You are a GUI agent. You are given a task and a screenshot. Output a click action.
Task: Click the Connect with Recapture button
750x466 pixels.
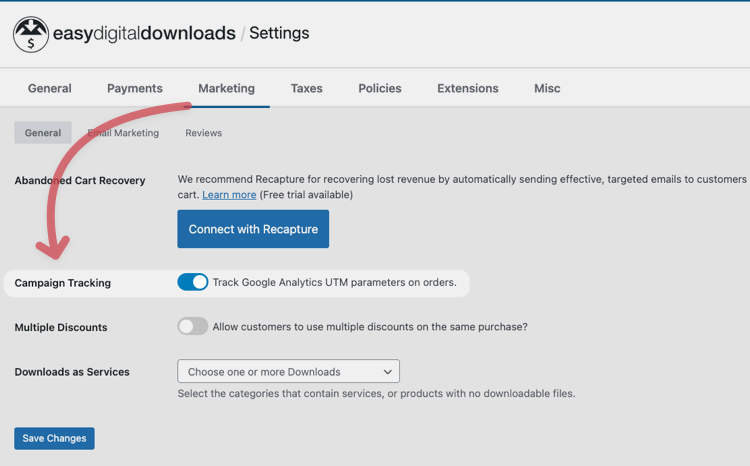pos(253,229)
